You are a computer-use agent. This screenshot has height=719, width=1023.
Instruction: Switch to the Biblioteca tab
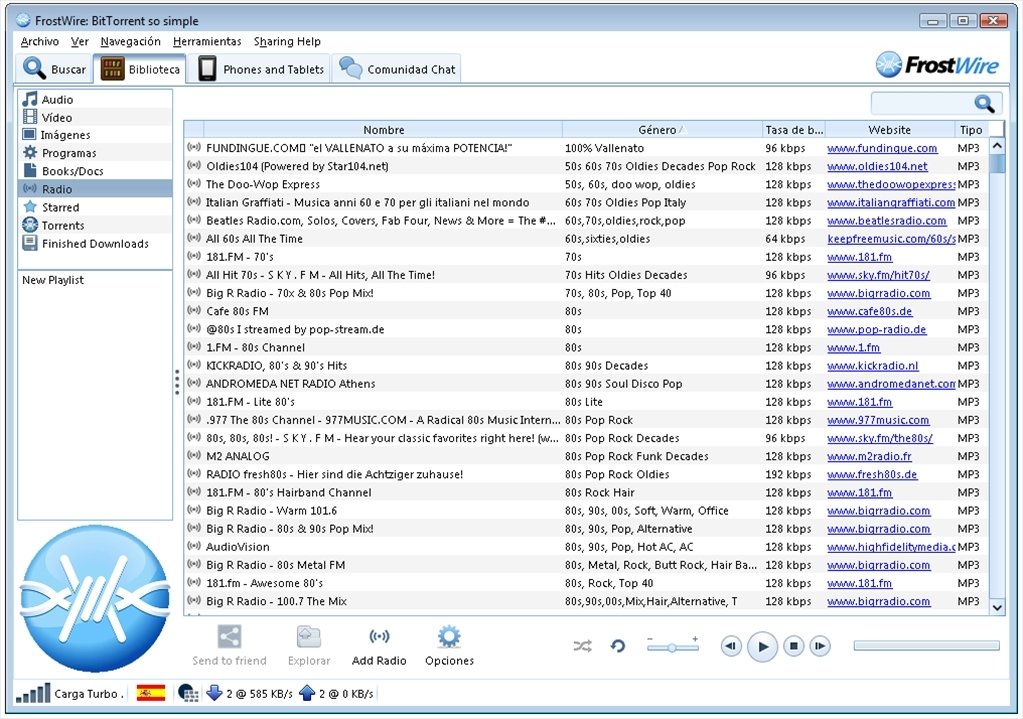pos(140,69)
